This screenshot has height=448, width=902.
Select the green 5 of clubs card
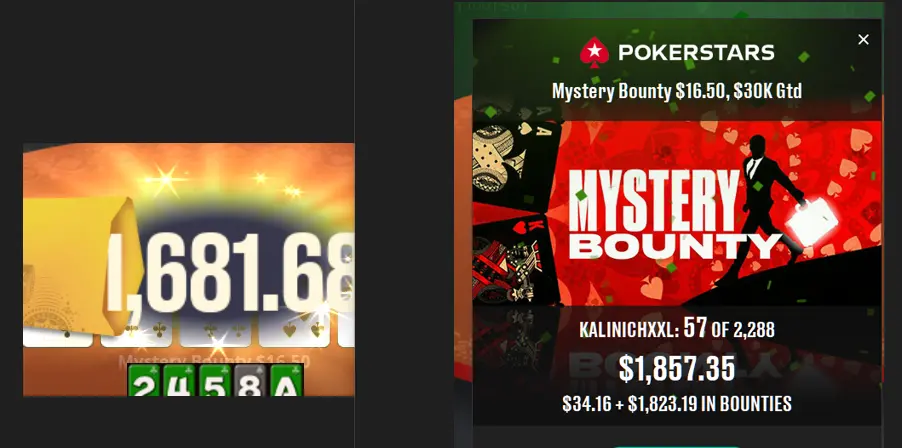tap(215, 380)
